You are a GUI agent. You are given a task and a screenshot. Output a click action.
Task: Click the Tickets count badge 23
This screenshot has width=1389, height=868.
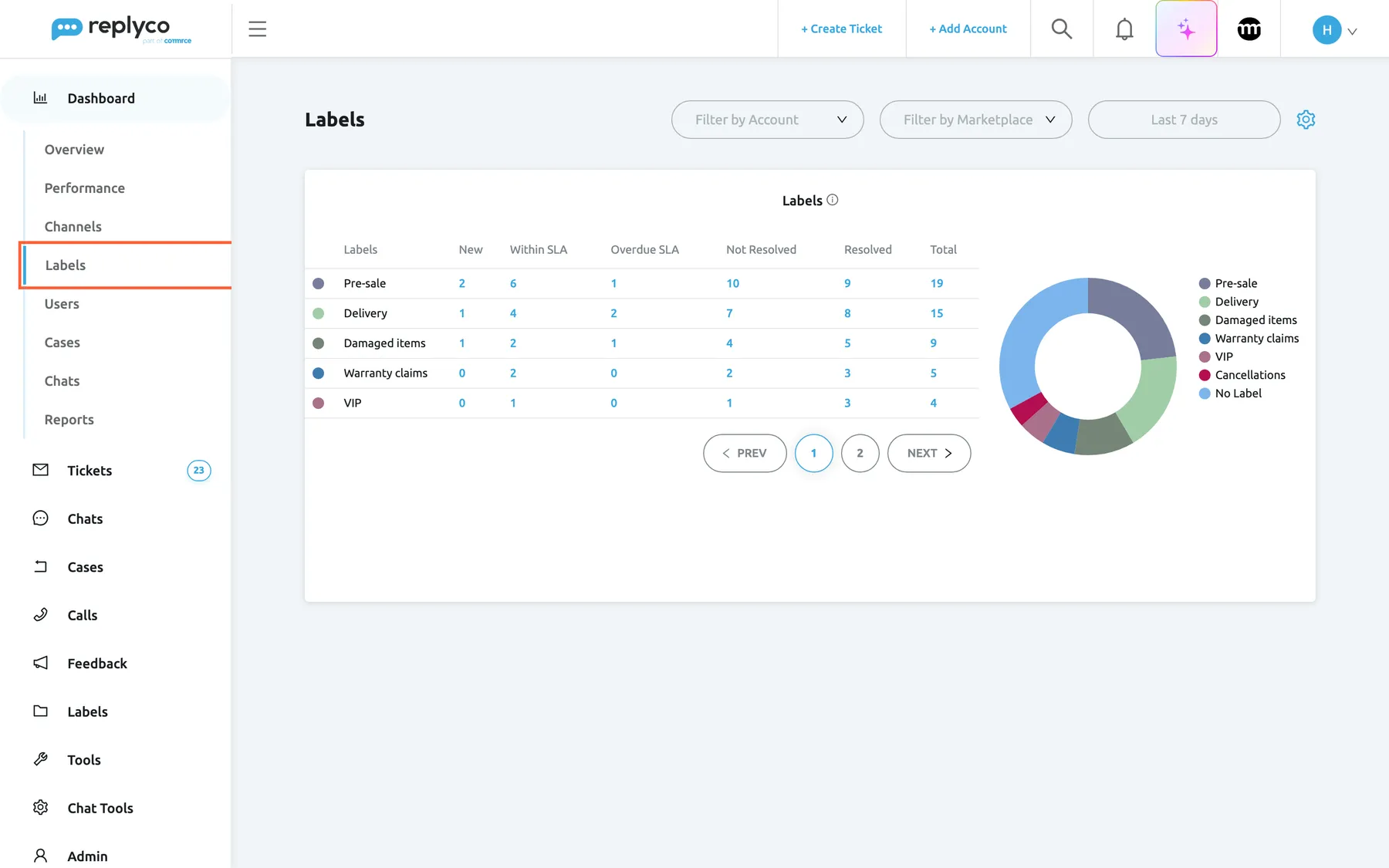[x=199, y=470]
